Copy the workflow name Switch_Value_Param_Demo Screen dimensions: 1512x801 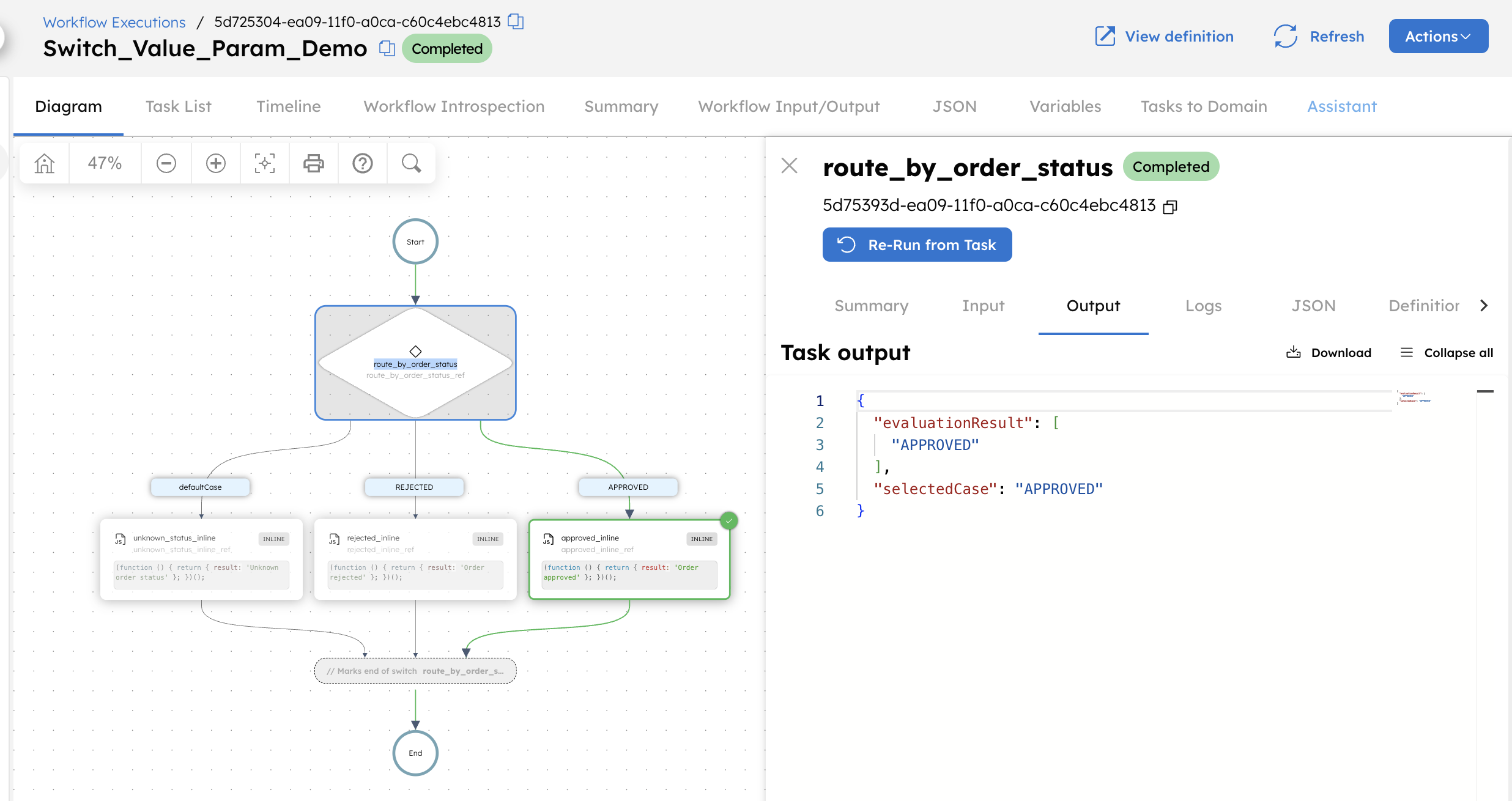pos(387,48)
